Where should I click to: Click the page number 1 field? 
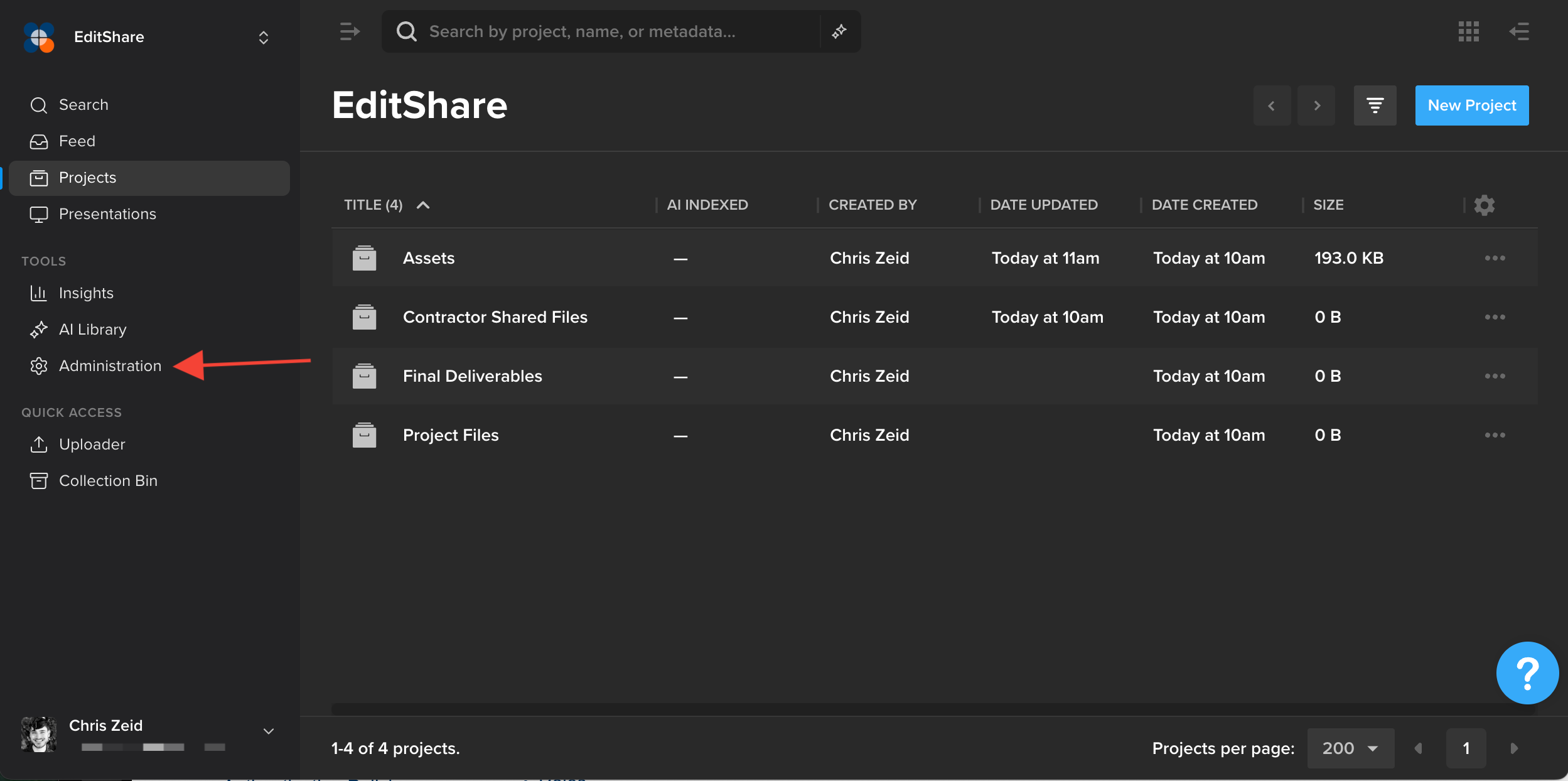(1466, 748)
